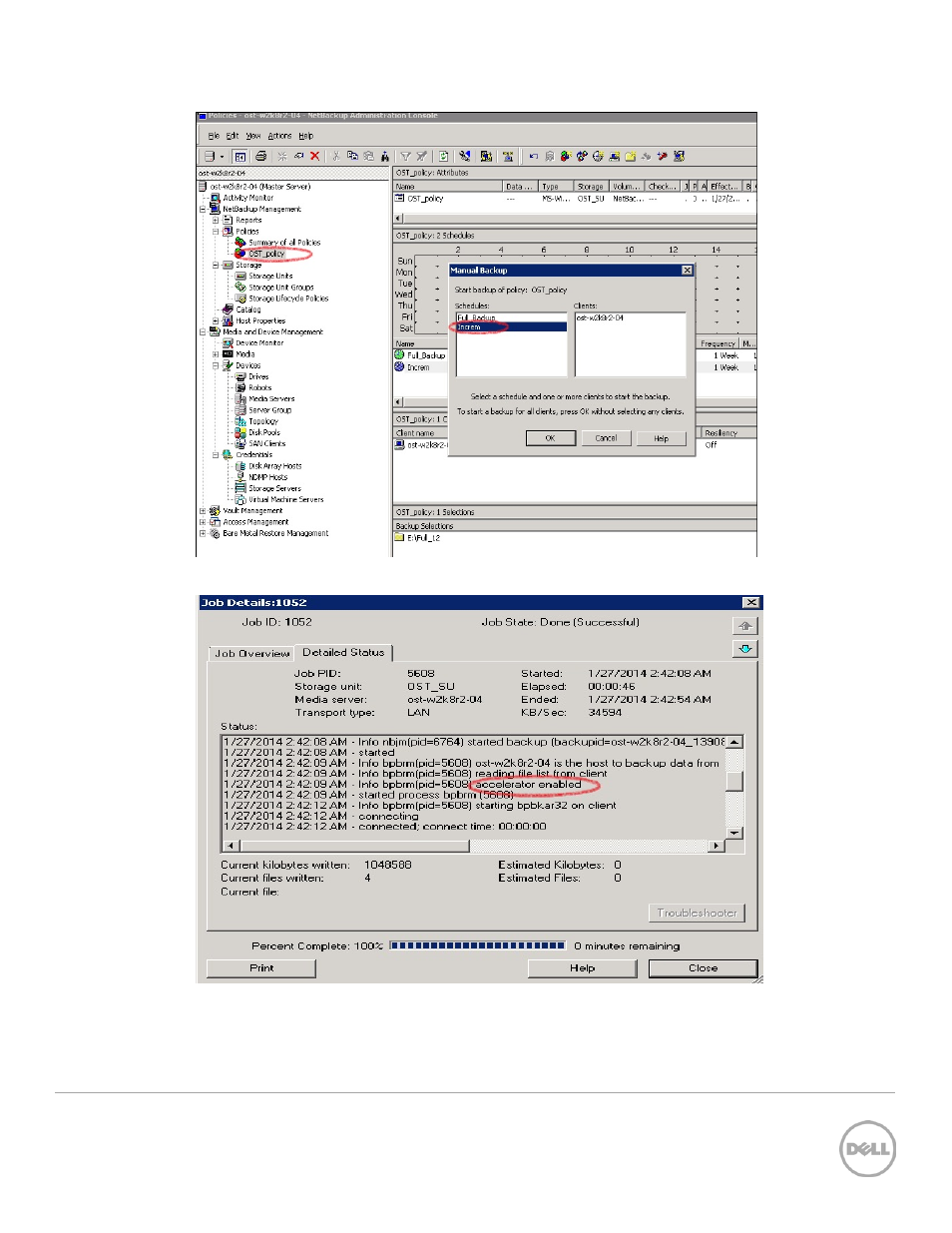Open the File menu
Viewport: 952px width, 1233px height.
[214, 136]
